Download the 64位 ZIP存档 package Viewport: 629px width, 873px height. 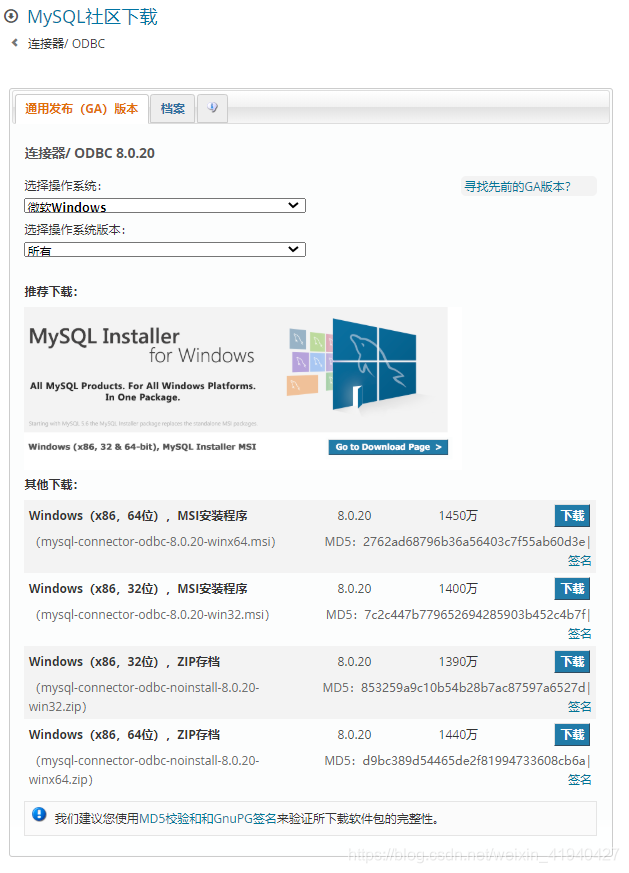(572, 734)
